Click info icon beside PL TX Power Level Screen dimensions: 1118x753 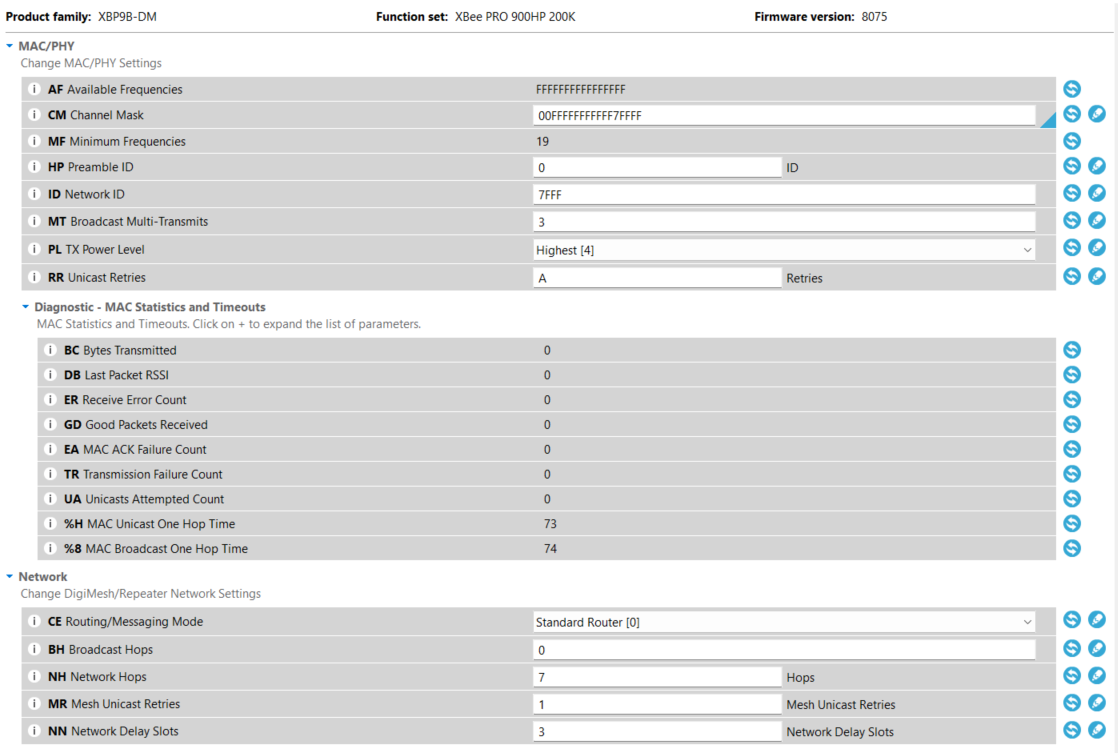(35, 249)
